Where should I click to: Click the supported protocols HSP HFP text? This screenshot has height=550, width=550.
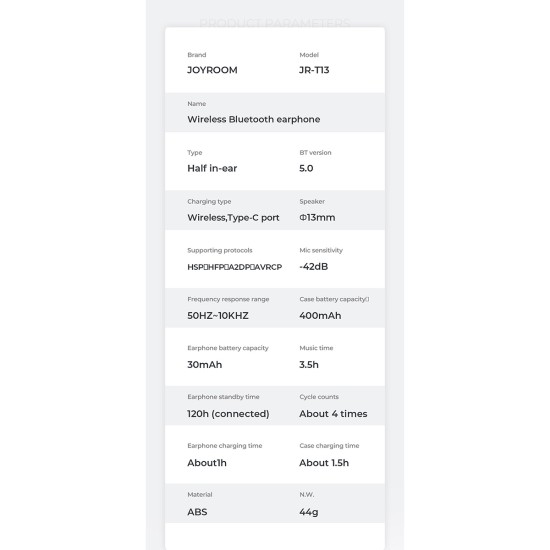[235, 267]
